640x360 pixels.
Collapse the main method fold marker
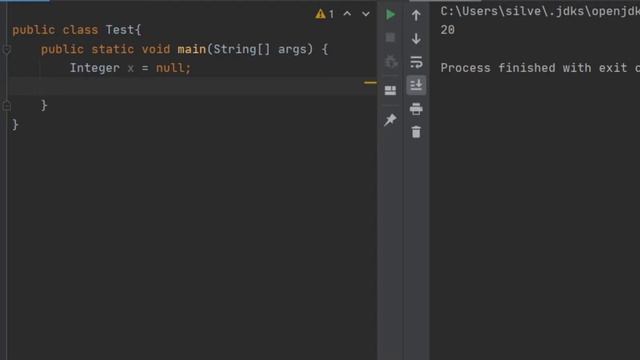pos(7,50)
